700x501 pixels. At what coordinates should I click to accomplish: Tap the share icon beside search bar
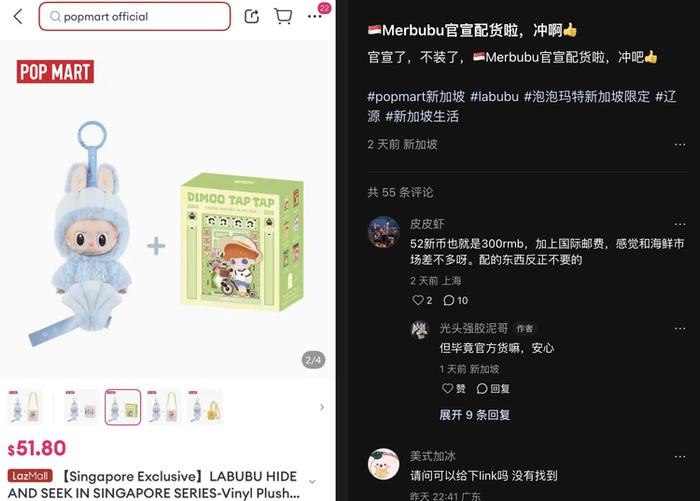click(x=252, y=17)
